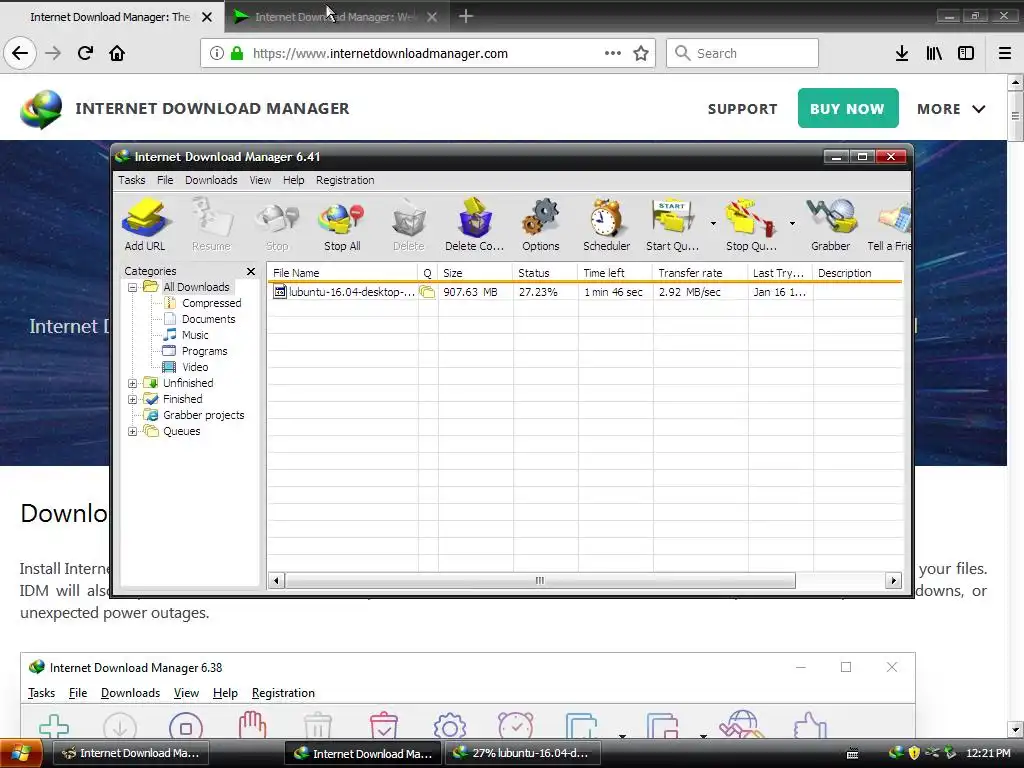Click Add URL toolbar icon
1024x768 pixels.
(145, 225)
